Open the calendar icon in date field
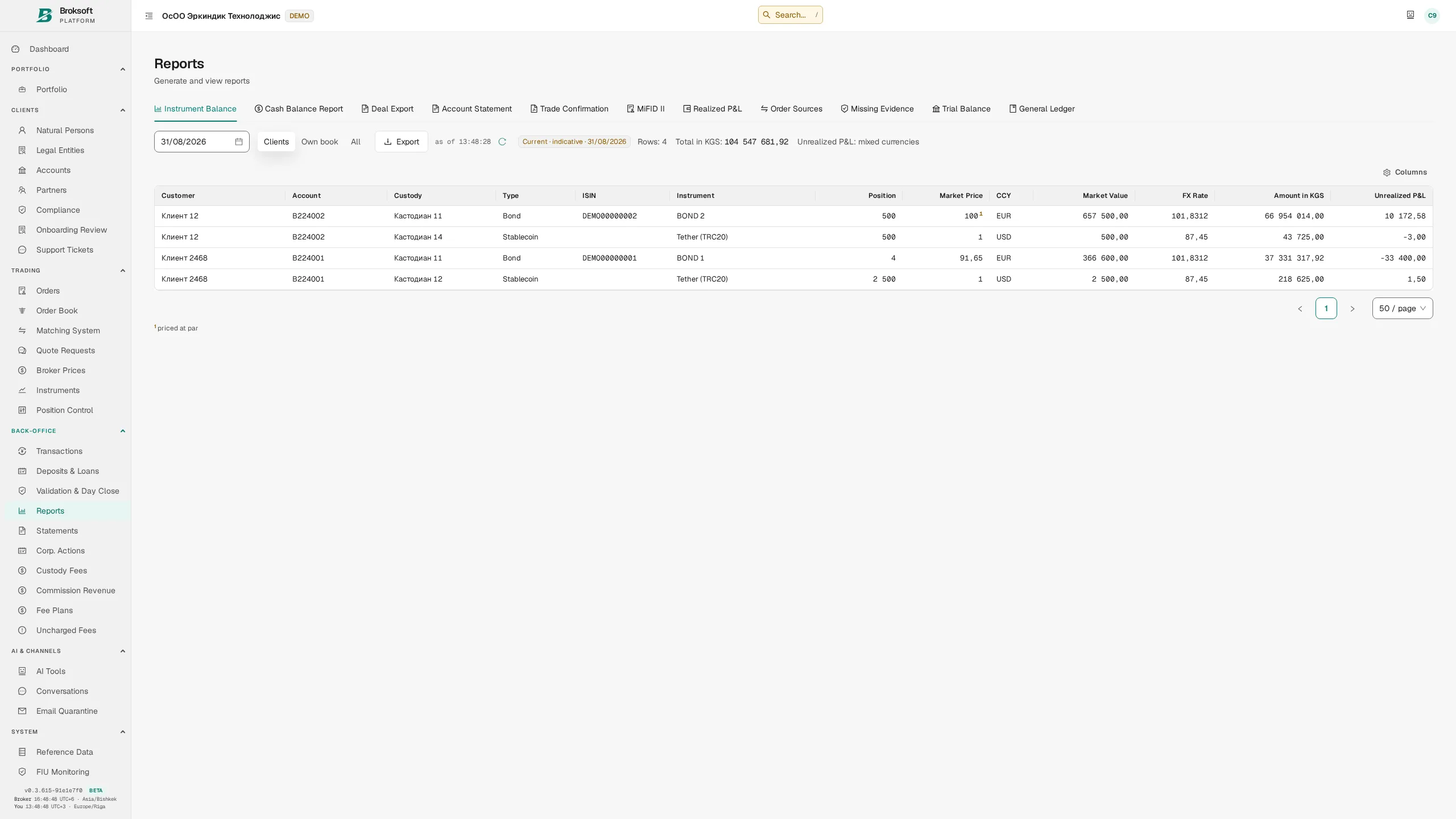1456x819 pixels. [239, 142]
